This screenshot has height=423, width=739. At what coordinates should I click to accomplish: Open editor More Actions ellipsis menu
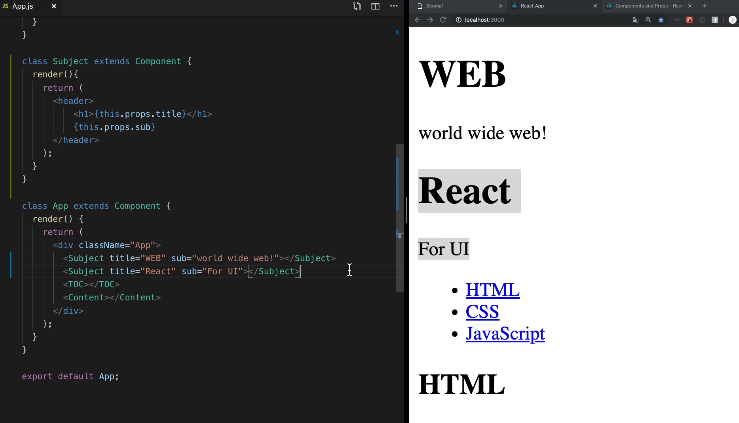click(394, 6)
